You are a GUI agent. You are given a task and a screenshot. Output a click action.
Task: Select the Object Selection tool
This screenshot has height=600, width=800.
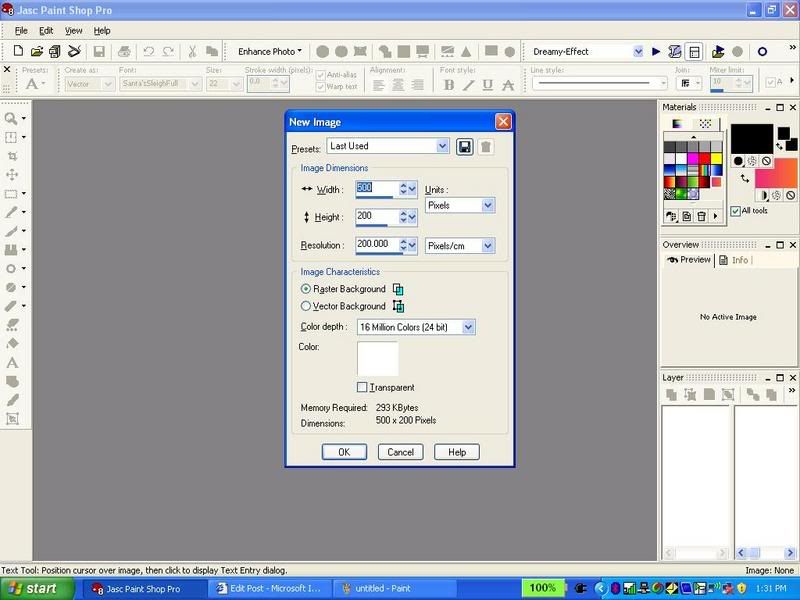pos(12,419)
